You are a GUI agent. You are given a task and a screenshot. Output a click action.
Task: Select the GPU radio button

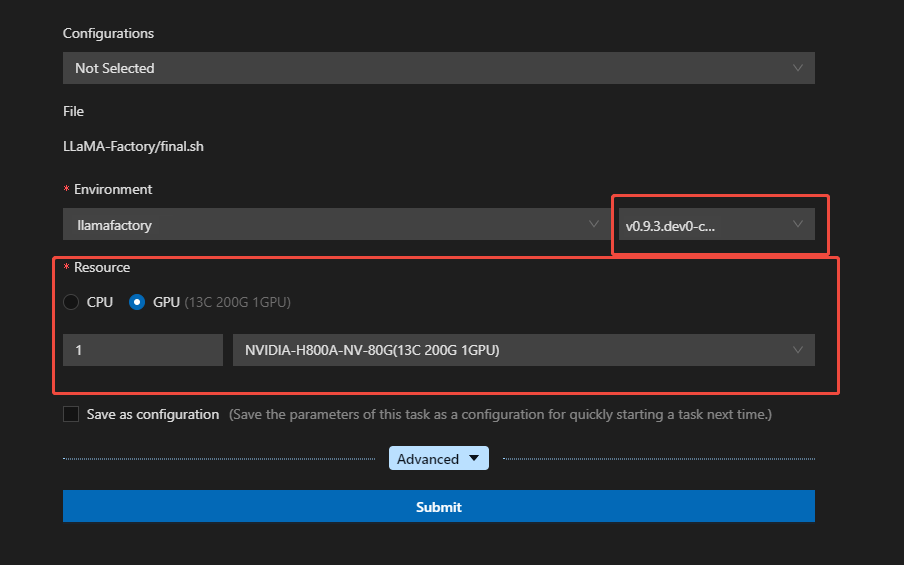click(137, 302)
